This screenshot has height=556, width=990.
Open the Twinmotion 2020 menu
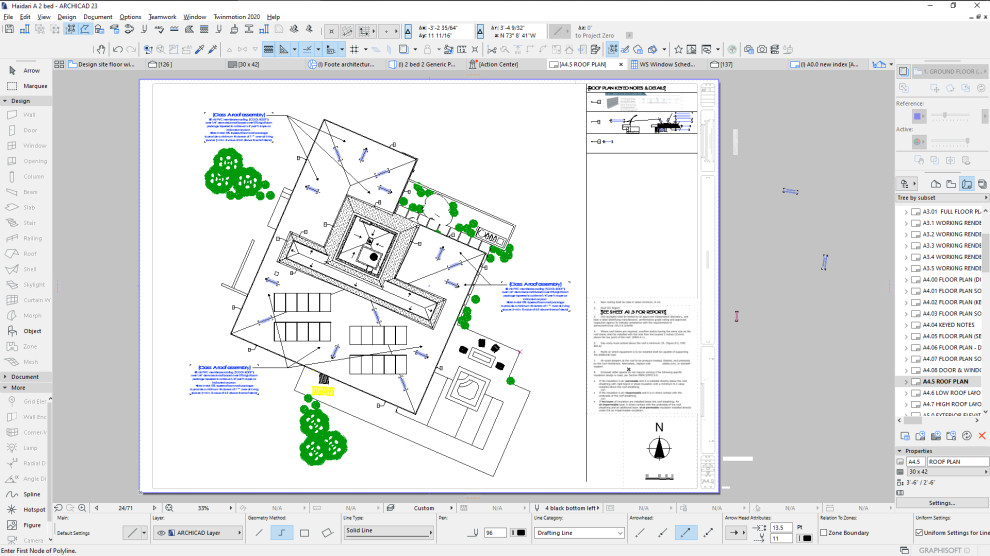[236, 17]
